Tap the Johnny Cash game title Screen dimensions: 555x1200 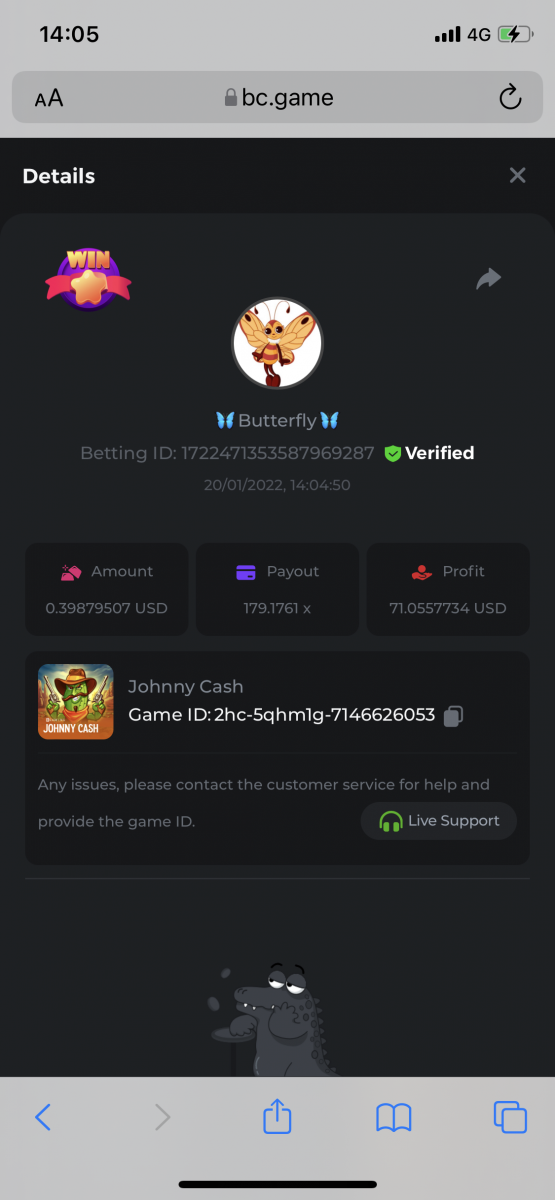point(186,687)
